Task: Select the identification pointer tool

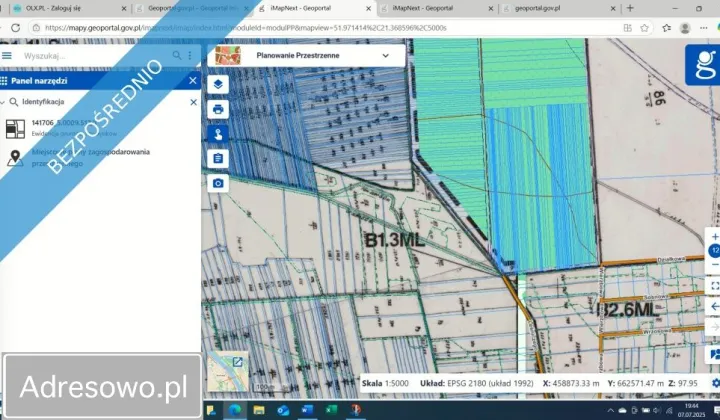Action: pyautogui.click(x=219, y=134)
